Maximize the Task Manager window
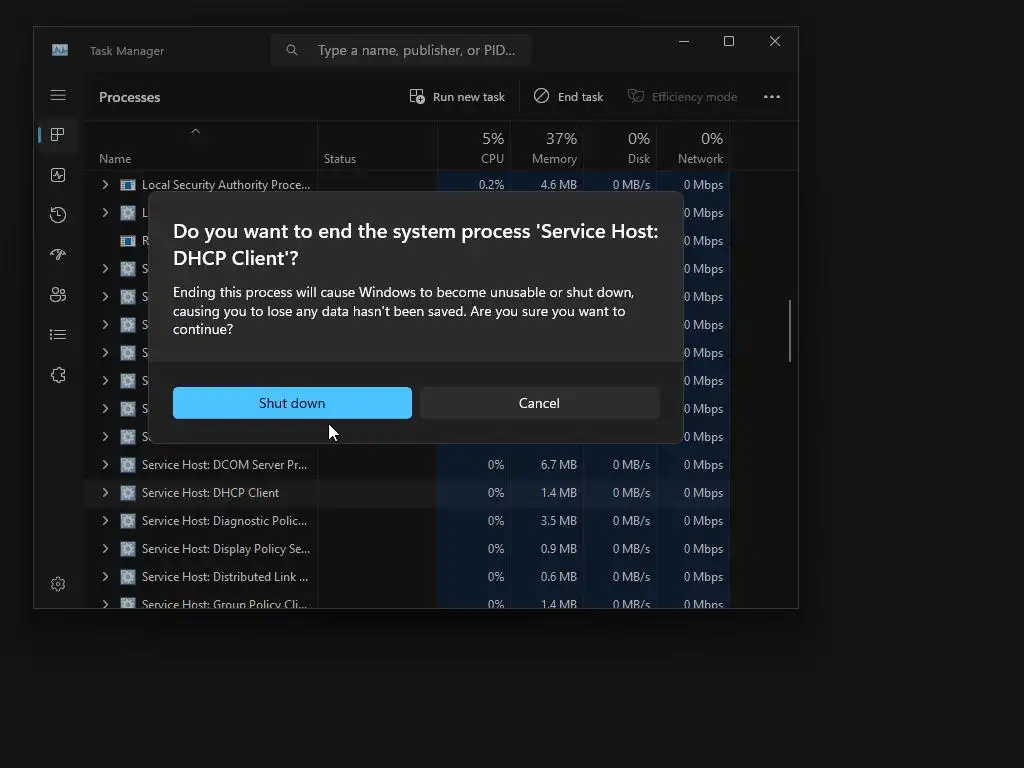 (729, 41)
